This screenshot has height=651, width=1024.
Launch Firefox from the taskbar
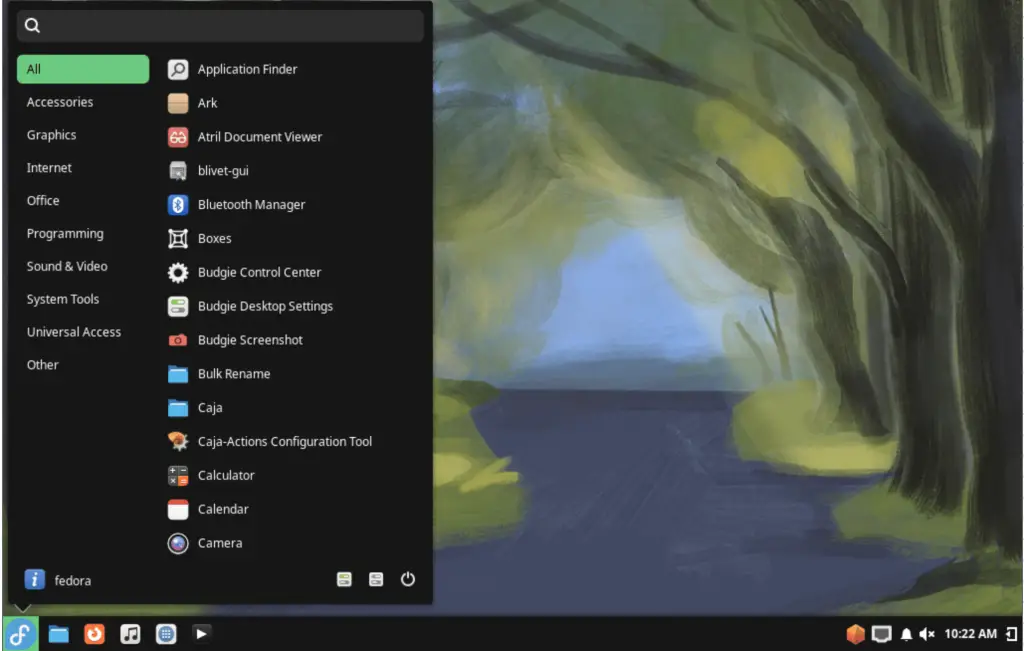point(95,634)
